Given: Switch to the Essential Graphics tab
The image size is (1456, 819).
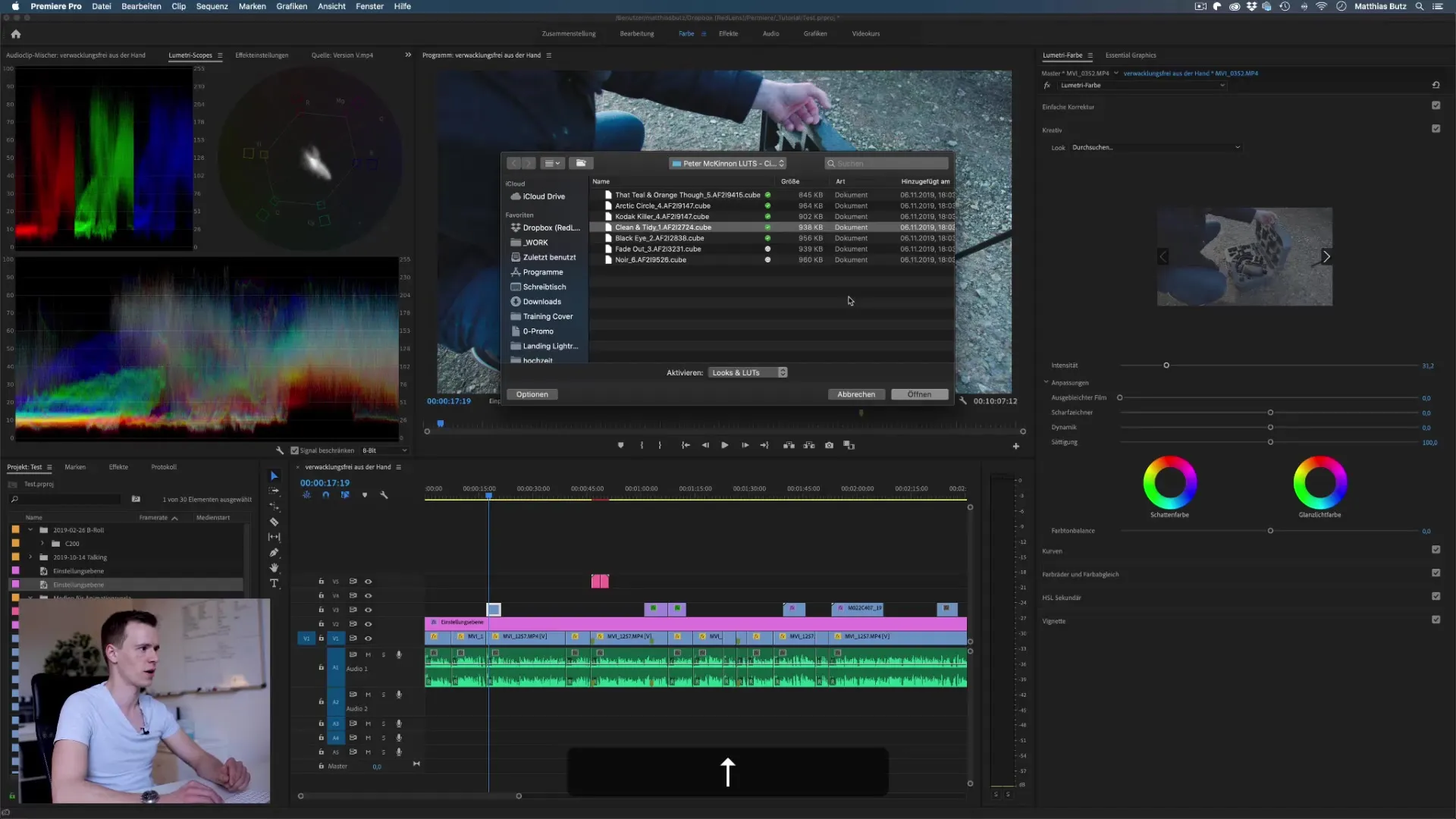Looking at the screenshot, I should point(1130,55).
